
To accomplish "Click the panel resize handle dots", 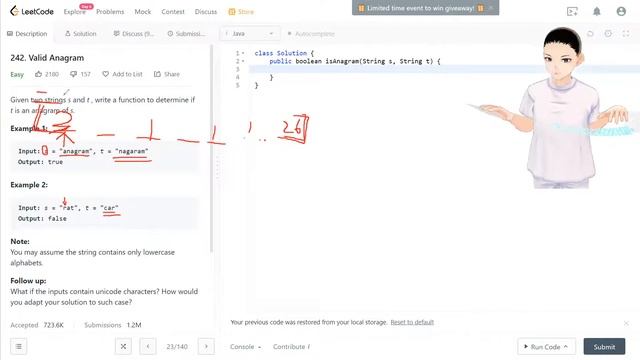I will tap(218, 167).
